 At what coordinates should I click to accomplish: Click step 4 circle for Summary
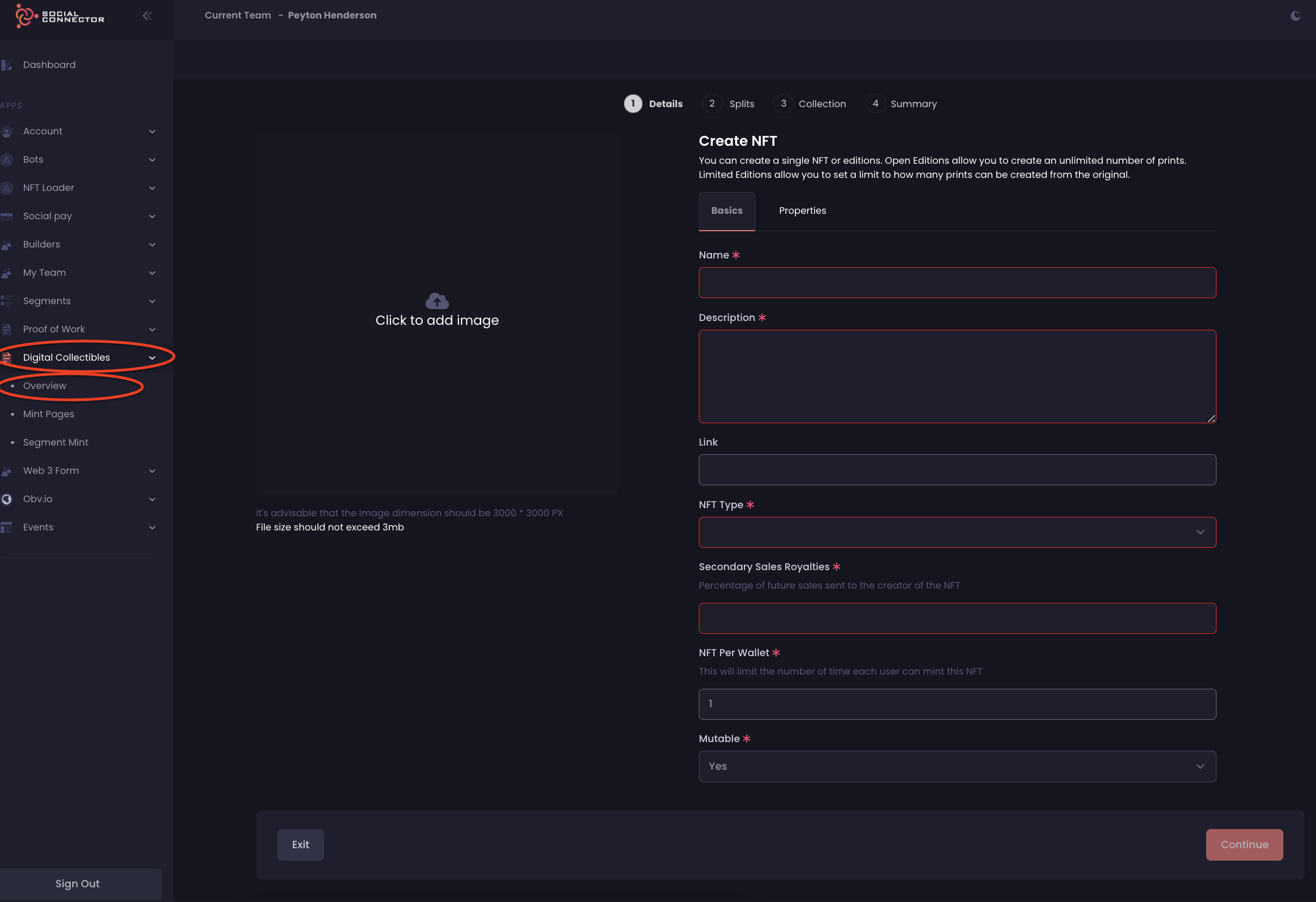[876, 104]
